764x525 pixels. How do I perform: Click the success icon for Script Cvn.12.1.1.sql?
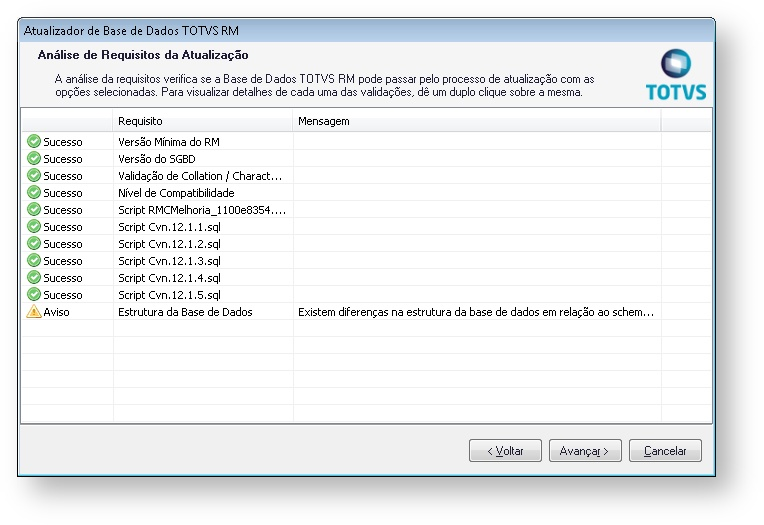[x=34, y=227]
